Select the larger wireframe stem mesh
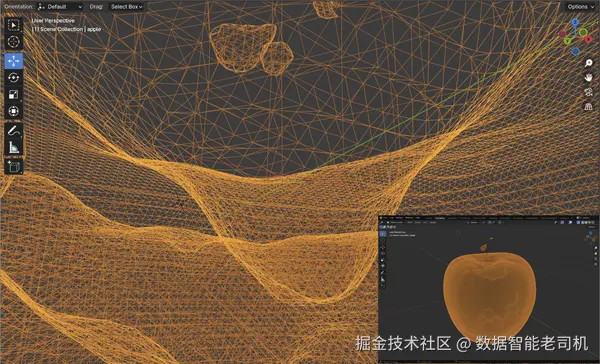This screenshot has width=600, height=364. point(242,47)
